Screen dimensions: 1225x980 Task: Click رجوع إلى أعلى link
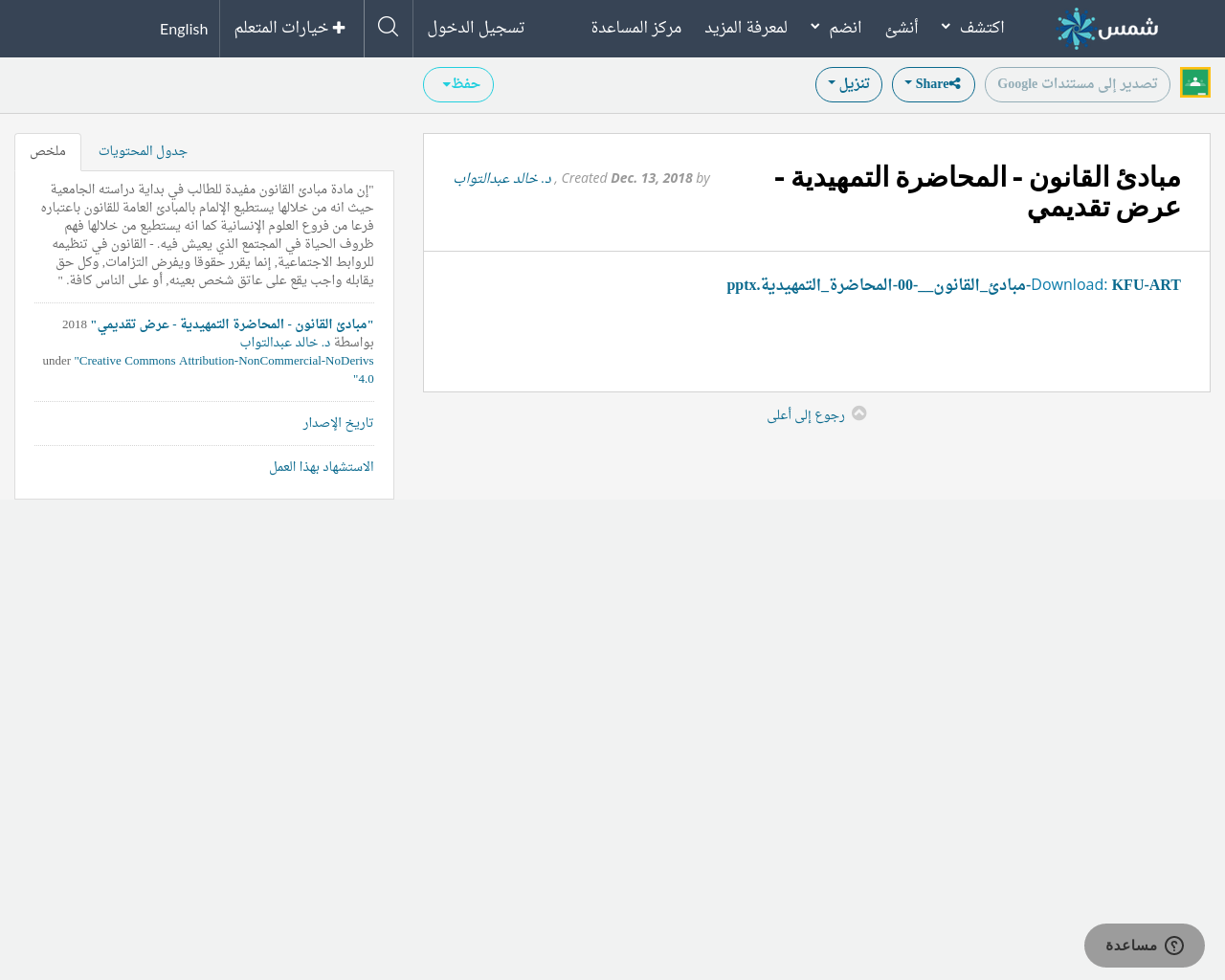point(806,414)
